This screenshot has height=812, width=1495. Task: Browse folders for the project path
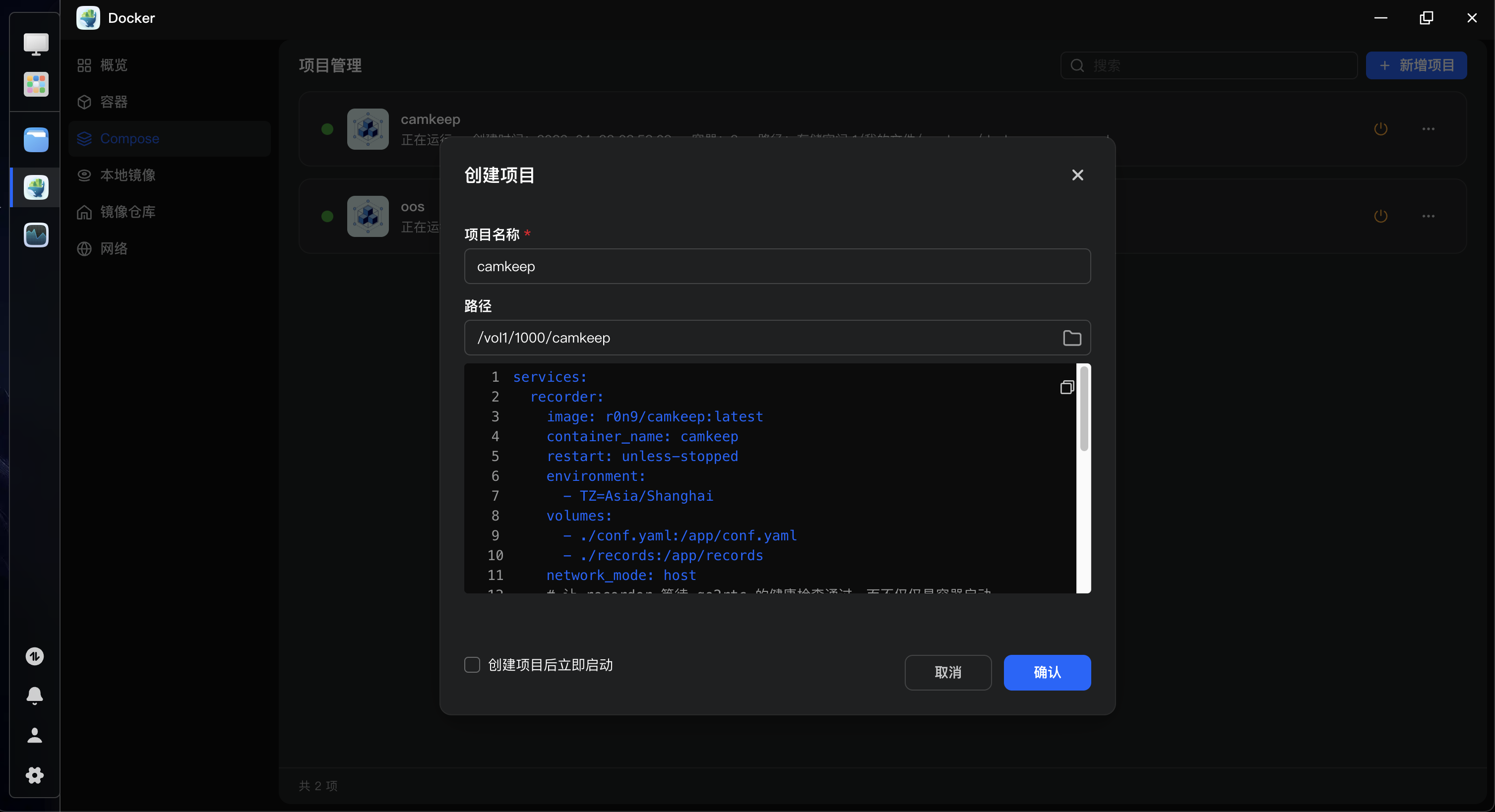pos(1072,338)
